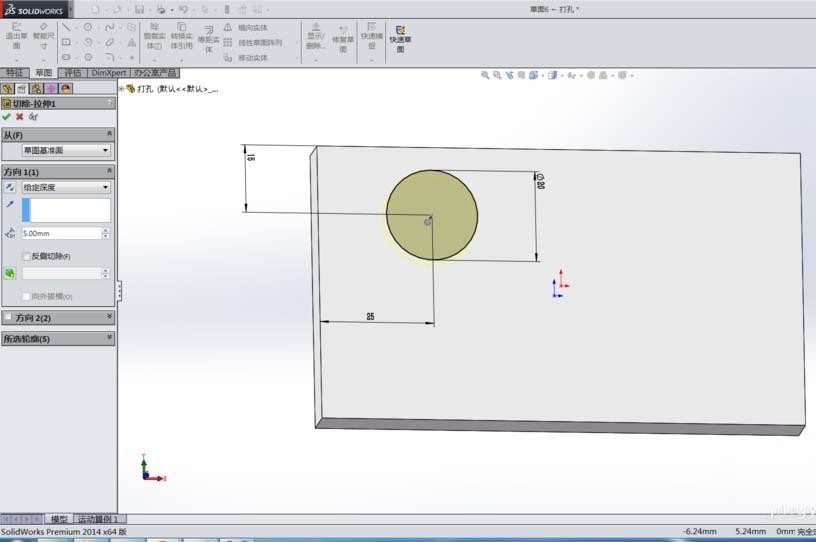This screenshot has height=542, width=816.
Task: Toggle the detailed preview glasses icon
Action: coord(33,117)
